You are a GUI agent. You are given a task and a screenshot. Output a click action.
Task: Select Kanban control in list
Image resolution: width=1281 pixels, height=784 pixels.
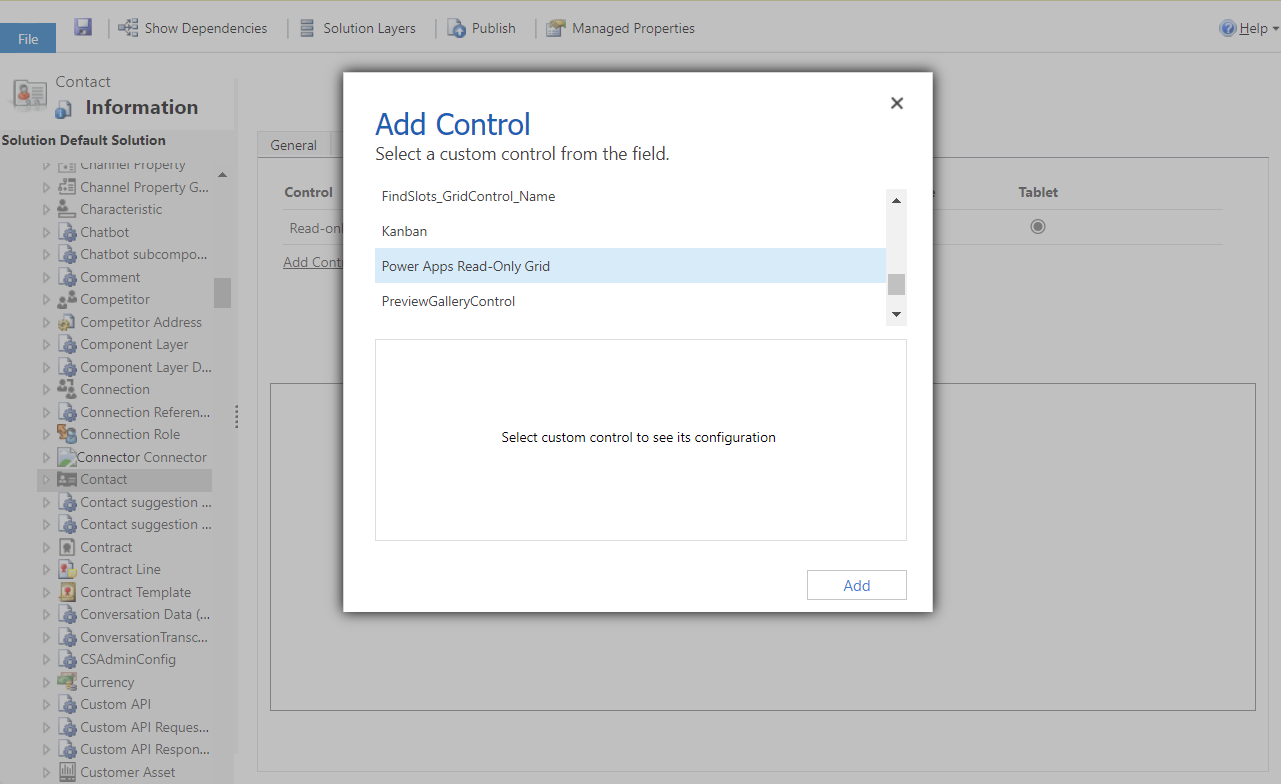tap(630, 231)
